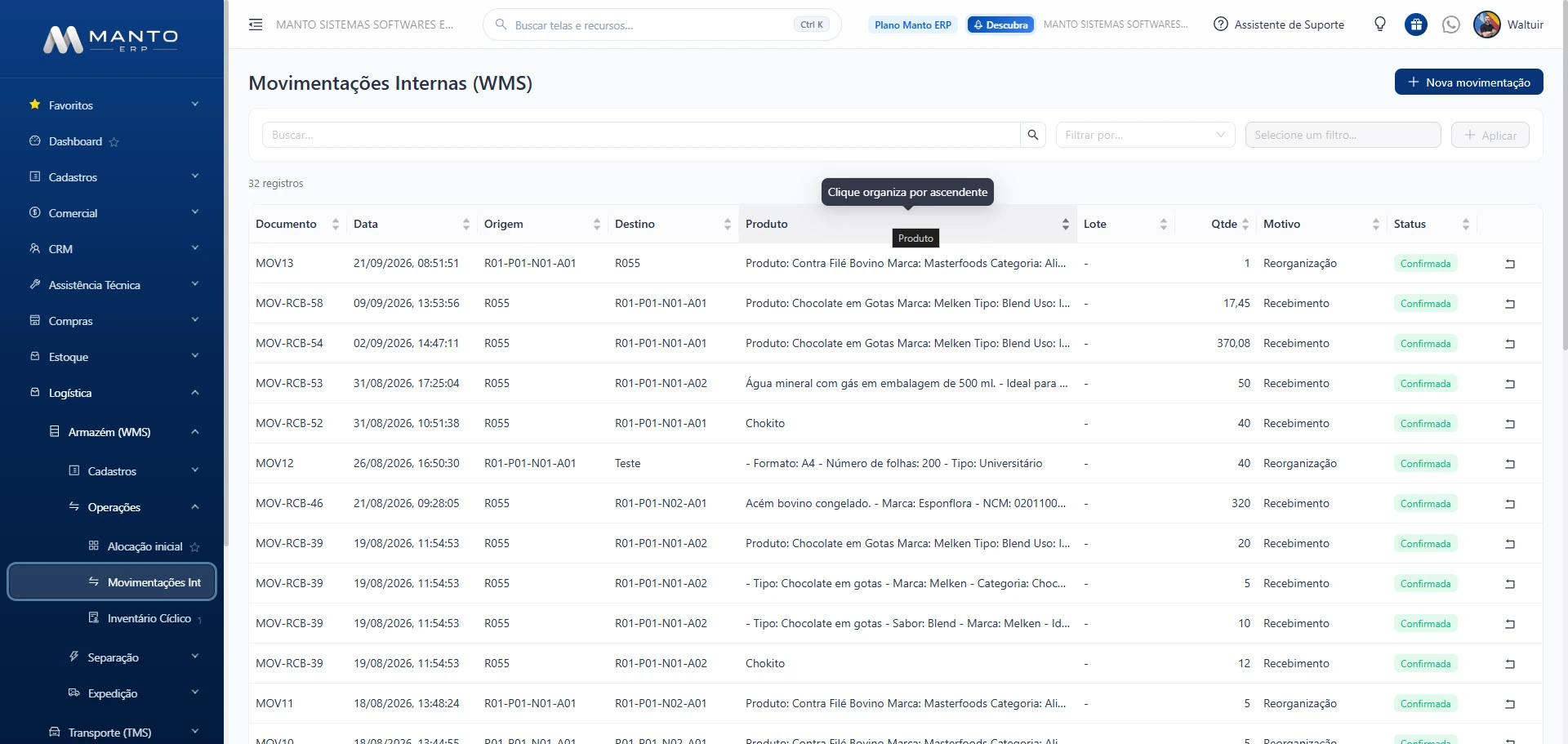Focus the Buscar table search field

[x=641, y=135]
